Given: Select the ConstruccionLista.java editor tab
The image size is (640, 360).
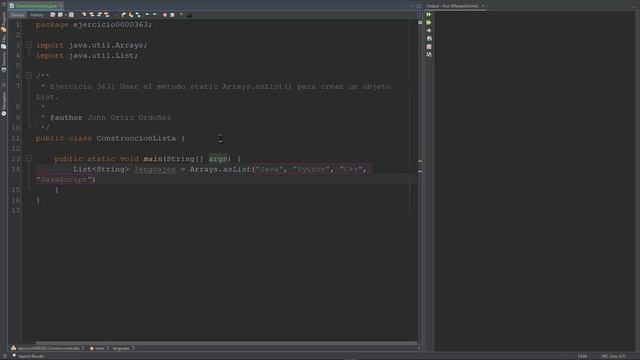Looking at the screenshot, I should coord(36,6).
